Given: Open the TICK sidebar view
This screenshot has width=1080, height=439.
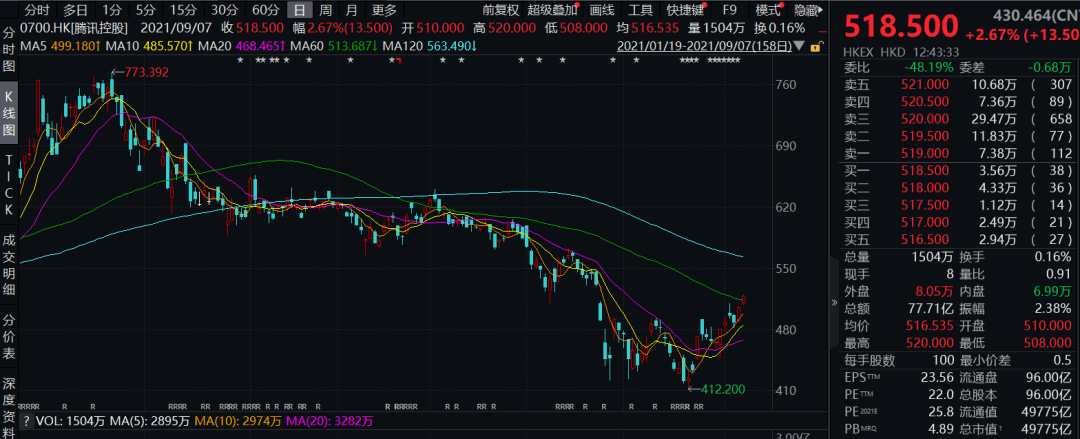Looking at the screenshot, I should click(9, 185).
